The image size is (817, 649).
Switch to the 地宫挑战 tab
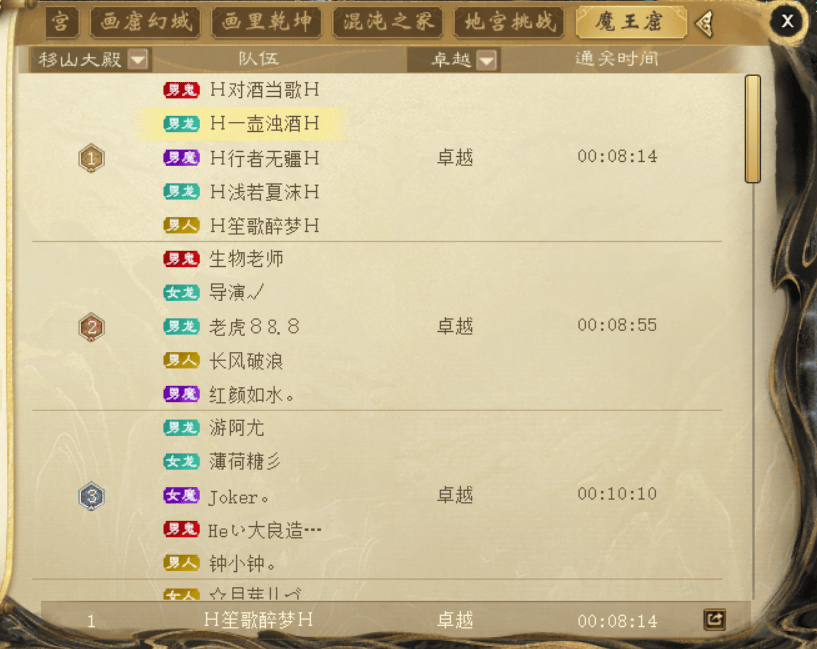click(509, 22)
